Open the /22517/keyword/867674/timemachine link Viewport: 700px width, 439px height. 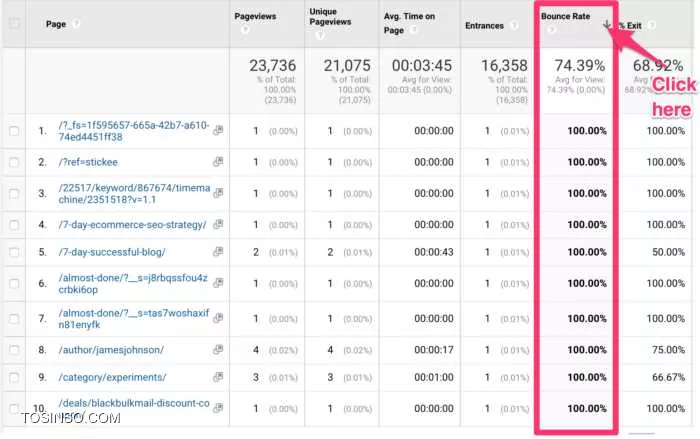[x=134, y=193]
